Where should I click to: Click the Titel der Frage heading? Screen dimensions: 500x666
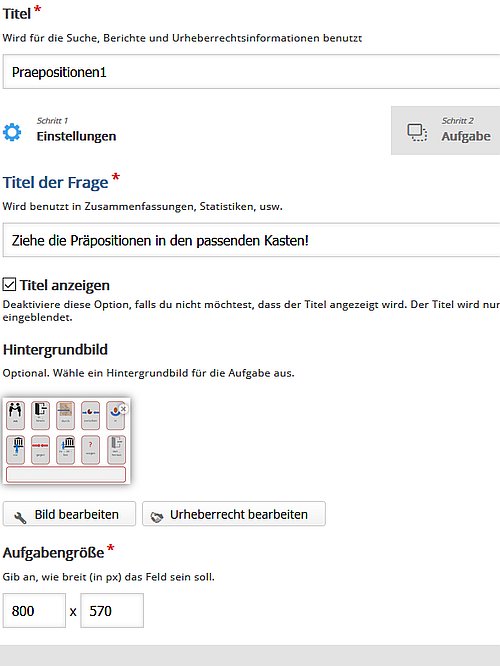click(x=56, y=183)
